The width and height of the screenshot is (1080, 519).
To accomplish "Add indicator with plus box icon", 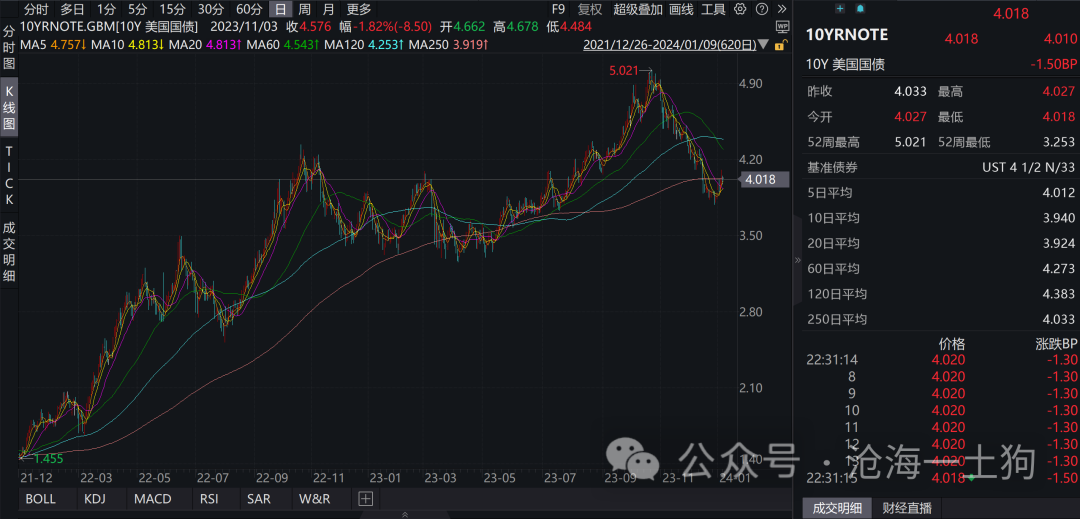I will point(366,498).
